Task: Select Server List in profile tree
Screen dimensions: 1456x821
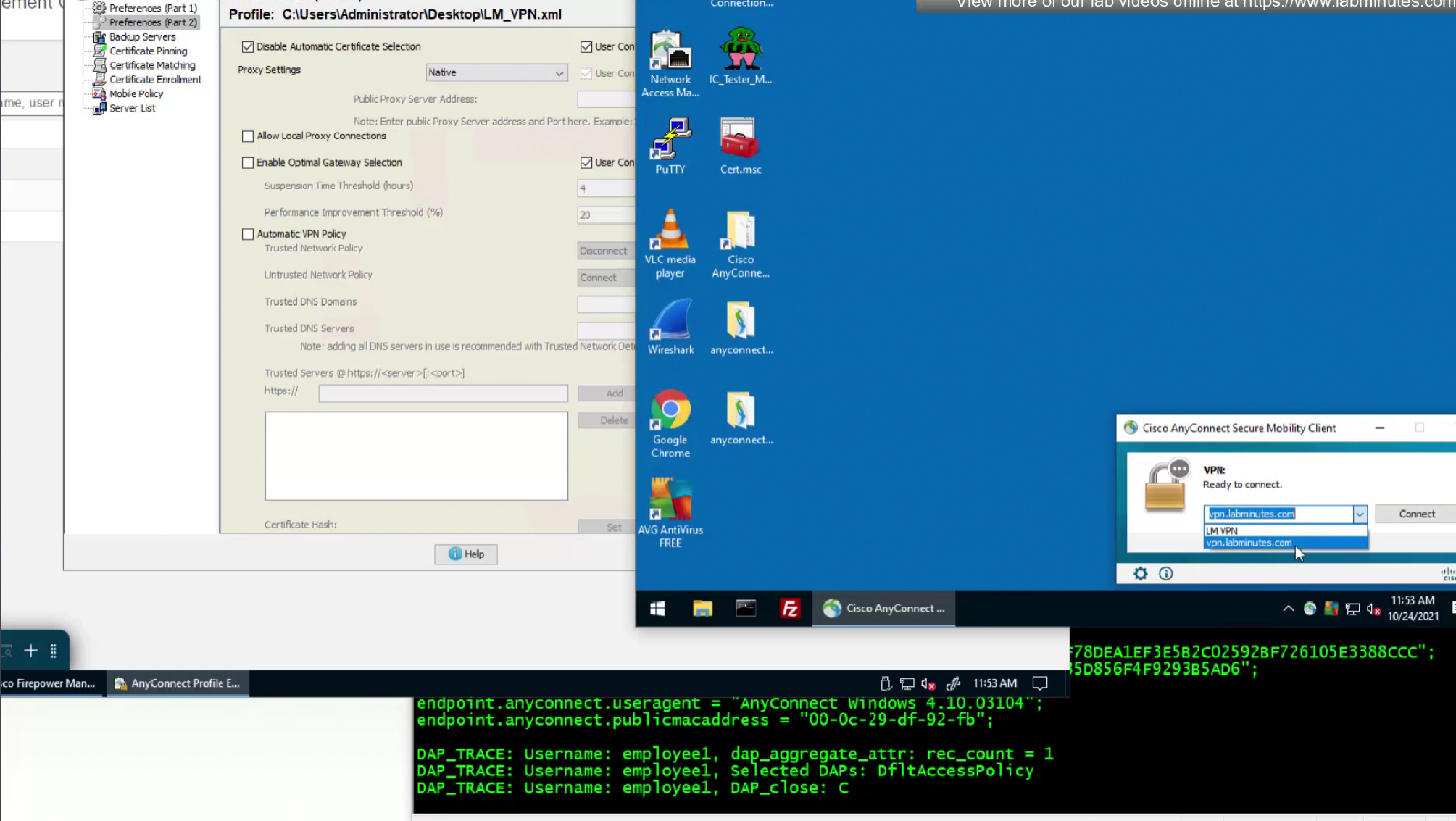Action: [132, 109]
